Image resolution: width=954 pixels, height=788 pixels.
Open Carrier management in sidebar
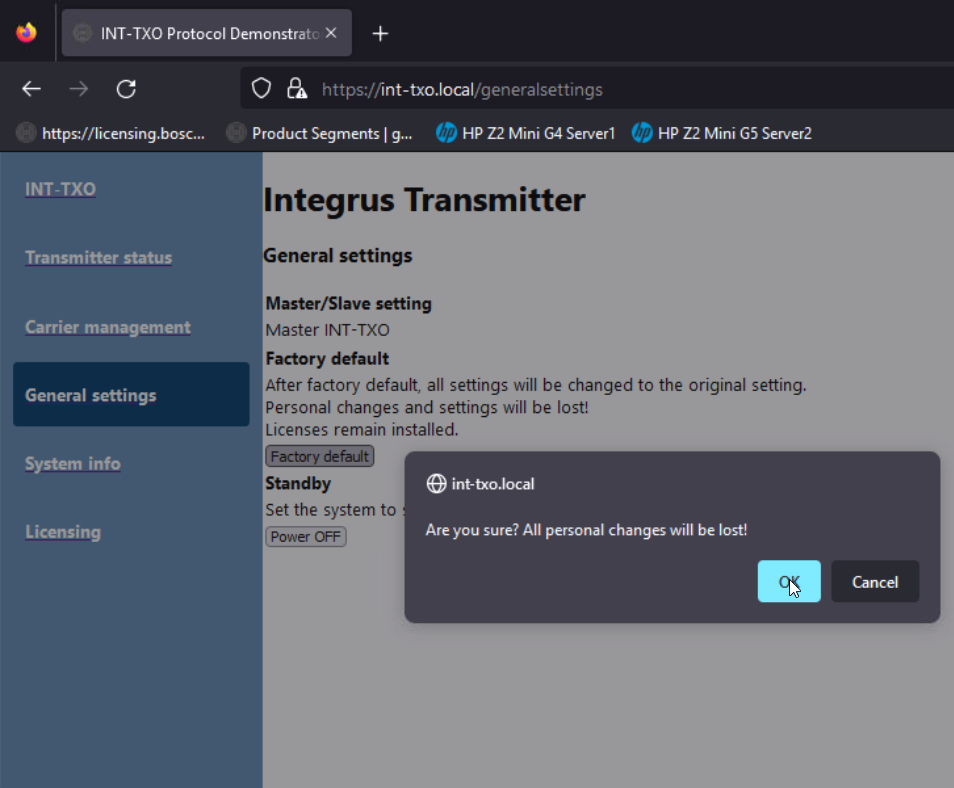107,327
